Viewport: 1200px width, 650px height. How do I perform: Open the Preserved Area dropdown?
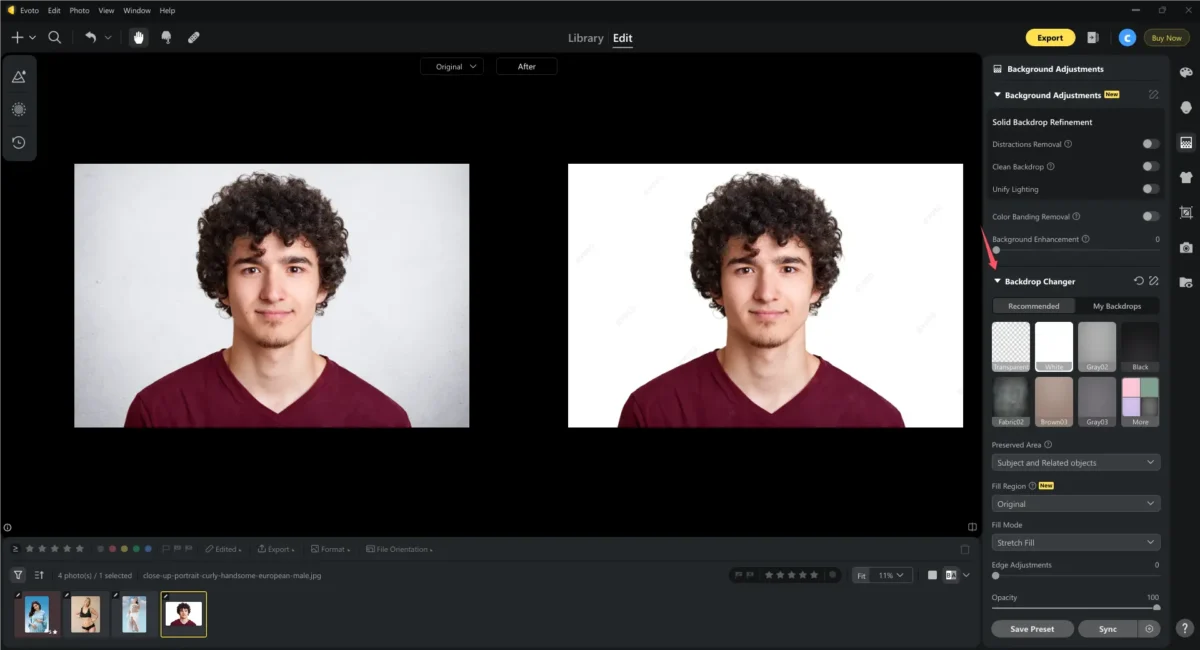1076,463
